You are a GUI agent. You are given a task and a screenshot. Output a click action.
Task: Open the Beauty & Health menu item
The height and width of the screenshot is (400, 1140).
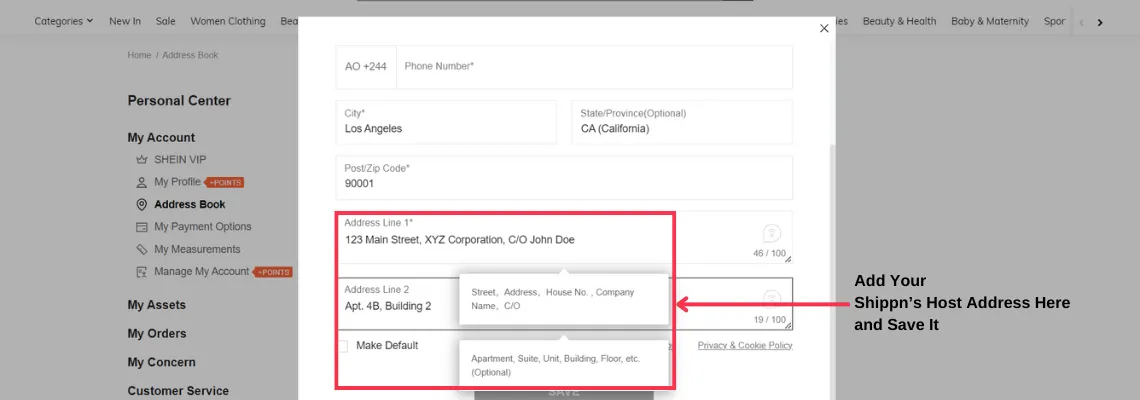[899, 21]
